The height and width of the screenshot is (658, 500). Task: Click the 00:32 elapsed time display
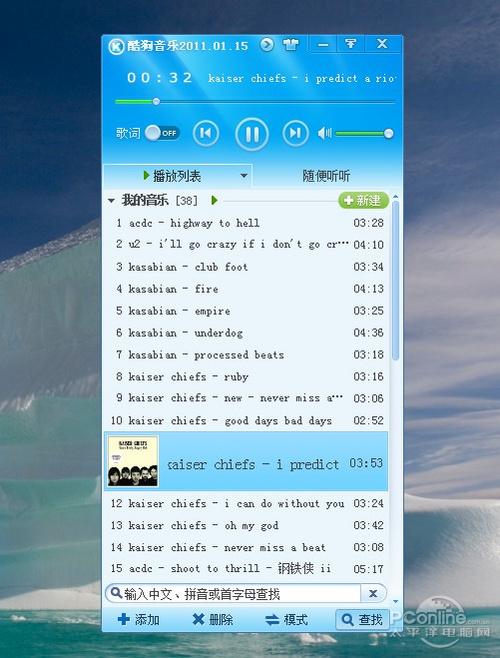point(160,78)
